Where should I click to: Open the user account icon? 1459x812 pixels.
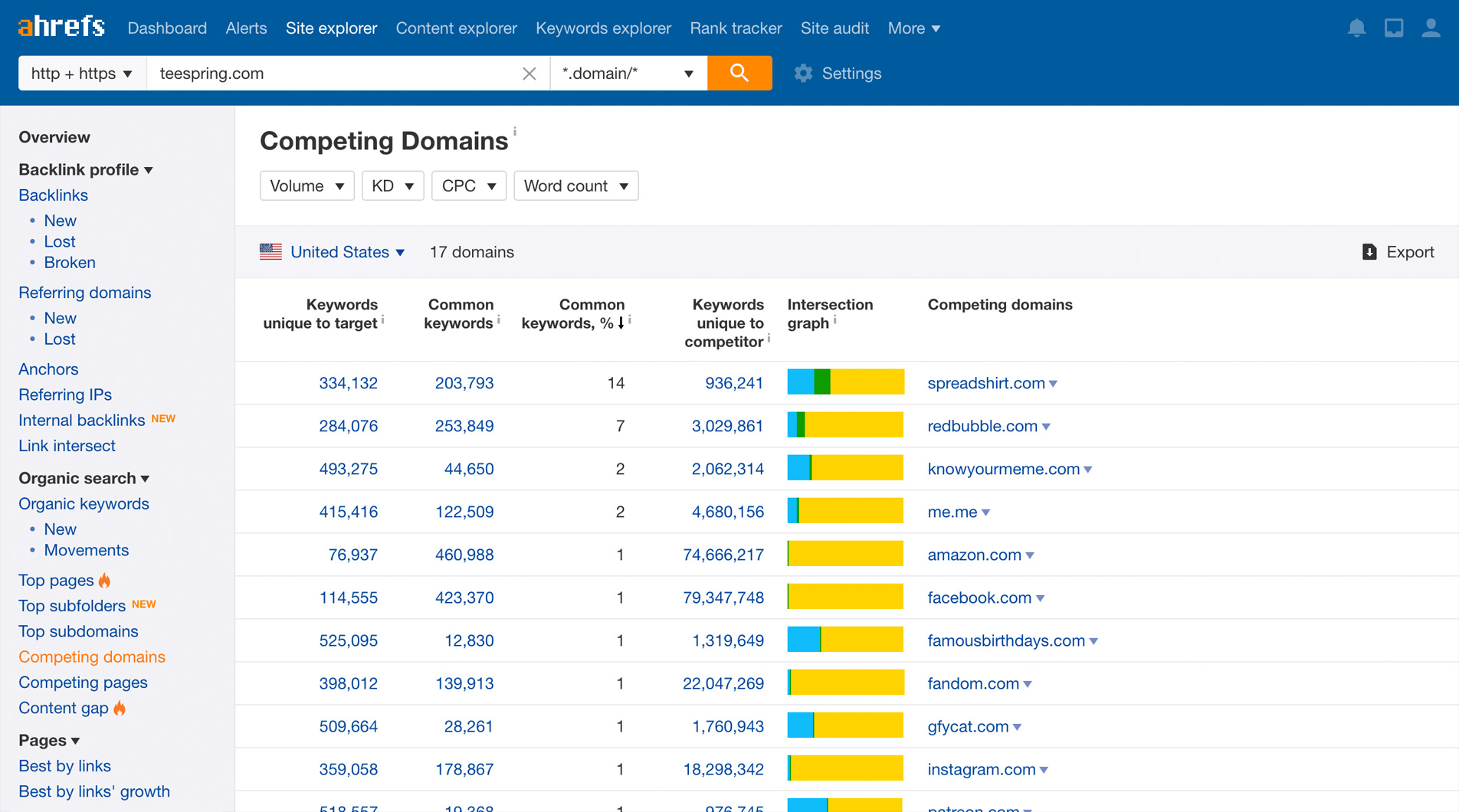(1431, 28)
